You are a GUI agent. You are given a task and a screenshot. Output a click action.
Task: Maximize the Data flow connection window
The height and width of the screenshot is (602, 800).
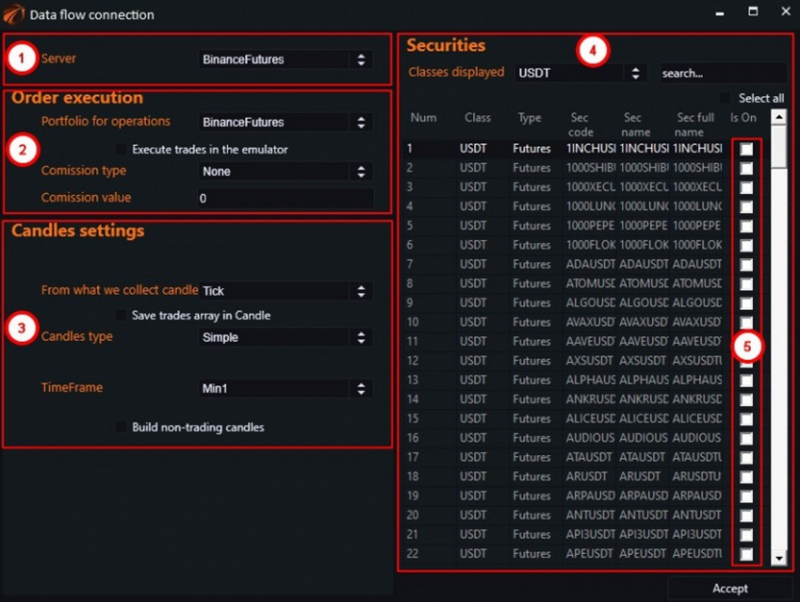(753, 11)
